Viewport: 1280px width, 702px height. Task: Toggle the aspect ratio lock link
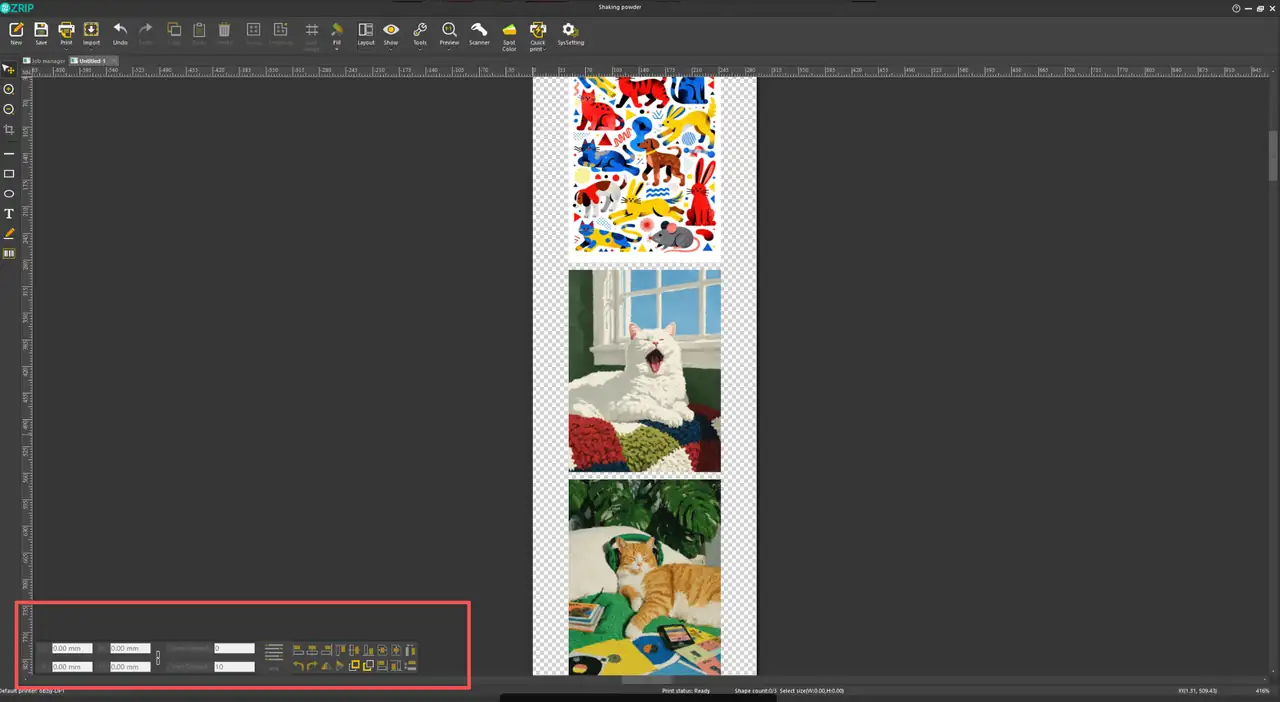(x=158, y=658)
